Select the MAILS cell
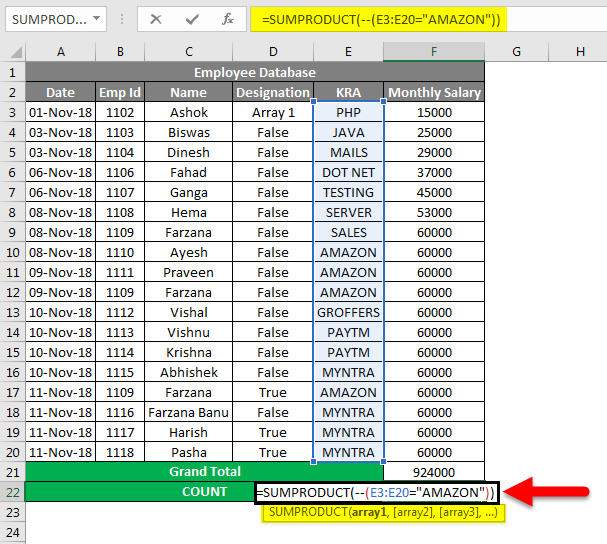607x544 pixels. click(348, 153)
